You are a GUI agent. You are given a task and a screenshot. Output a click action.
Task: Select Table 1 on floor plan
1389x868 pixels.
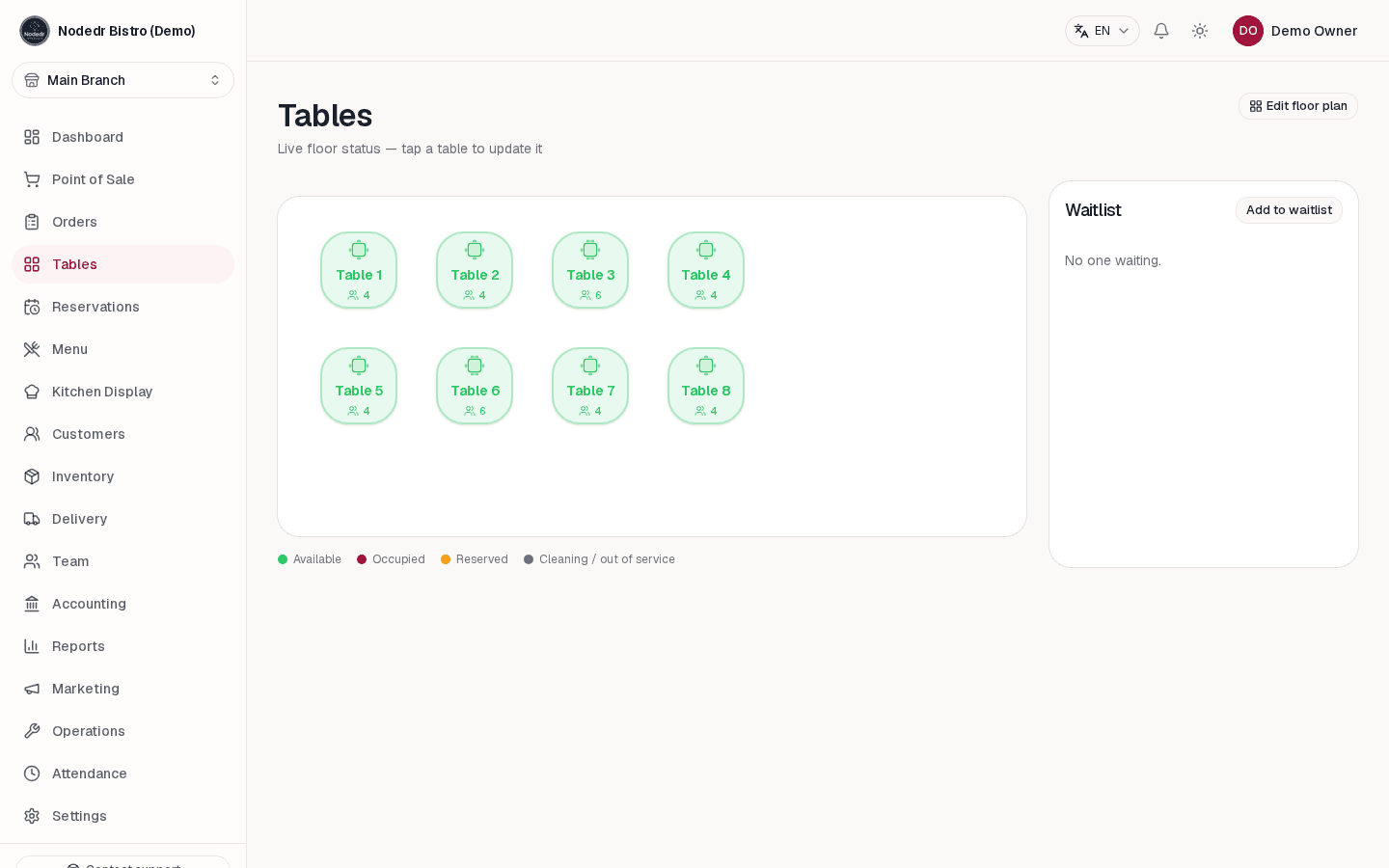tap(359, 270)
